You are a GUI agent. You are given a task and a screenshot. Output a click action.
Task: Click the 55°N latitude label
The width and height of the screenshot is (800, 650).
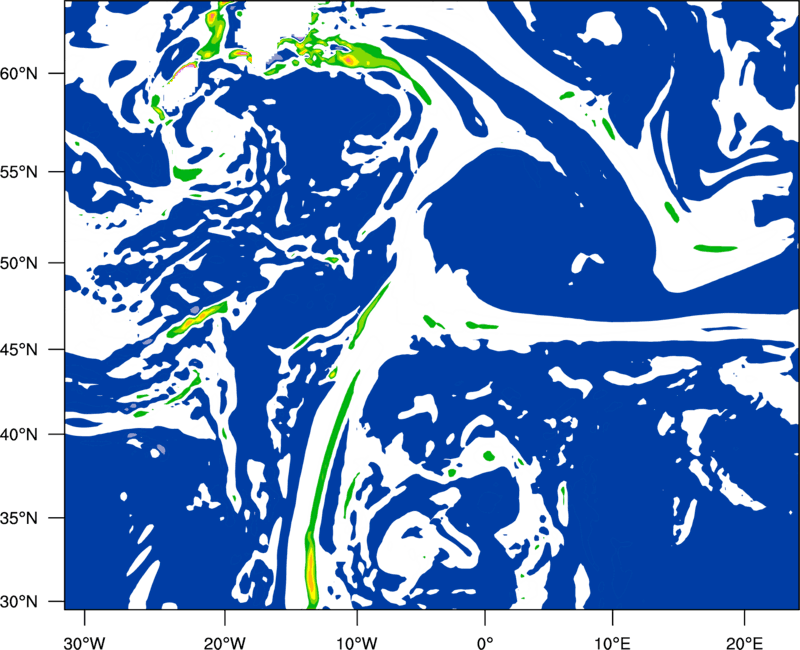pos(19,172)
